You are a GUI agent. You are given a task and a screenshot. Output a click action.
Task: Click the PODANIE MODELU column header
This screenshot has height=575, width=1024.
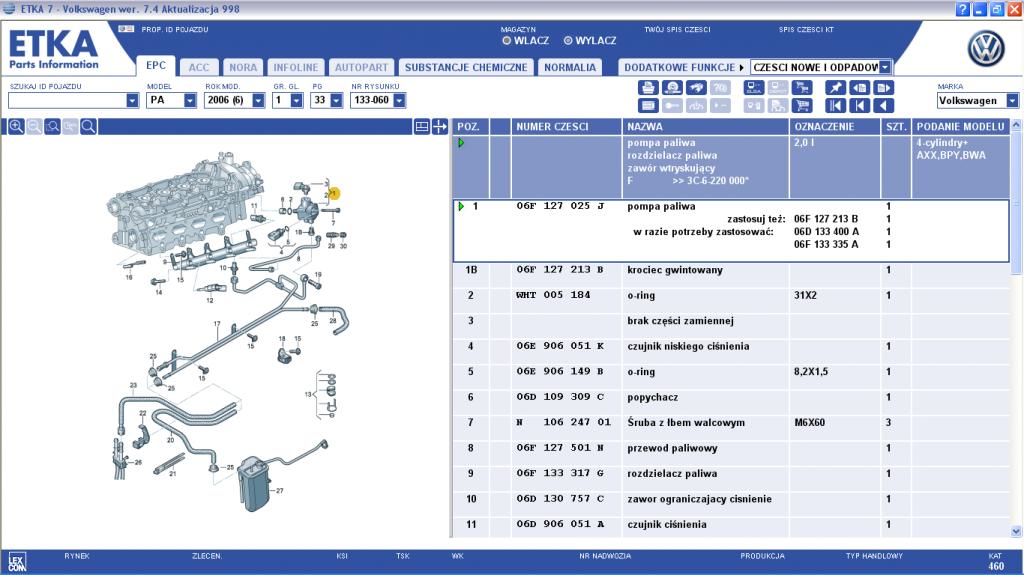[x=961, y=127]
